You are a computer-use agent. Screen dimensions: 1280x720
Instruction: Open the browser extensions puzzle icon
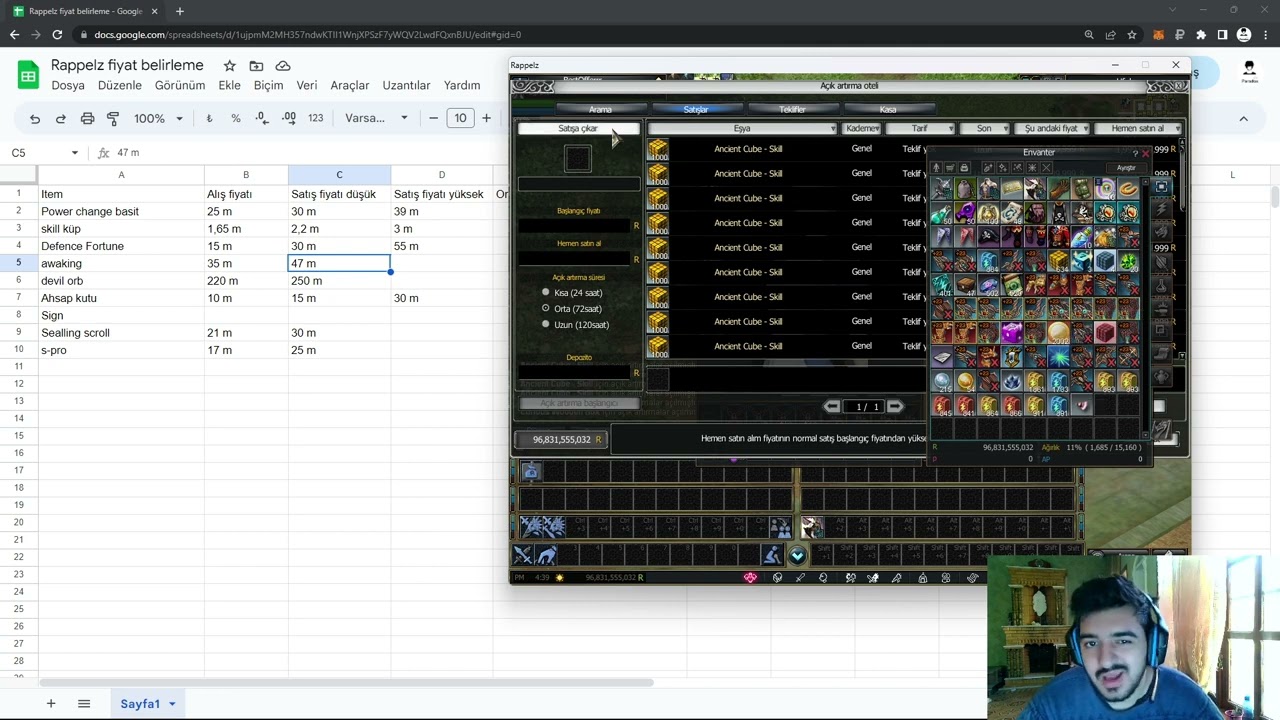[1201, 35]
